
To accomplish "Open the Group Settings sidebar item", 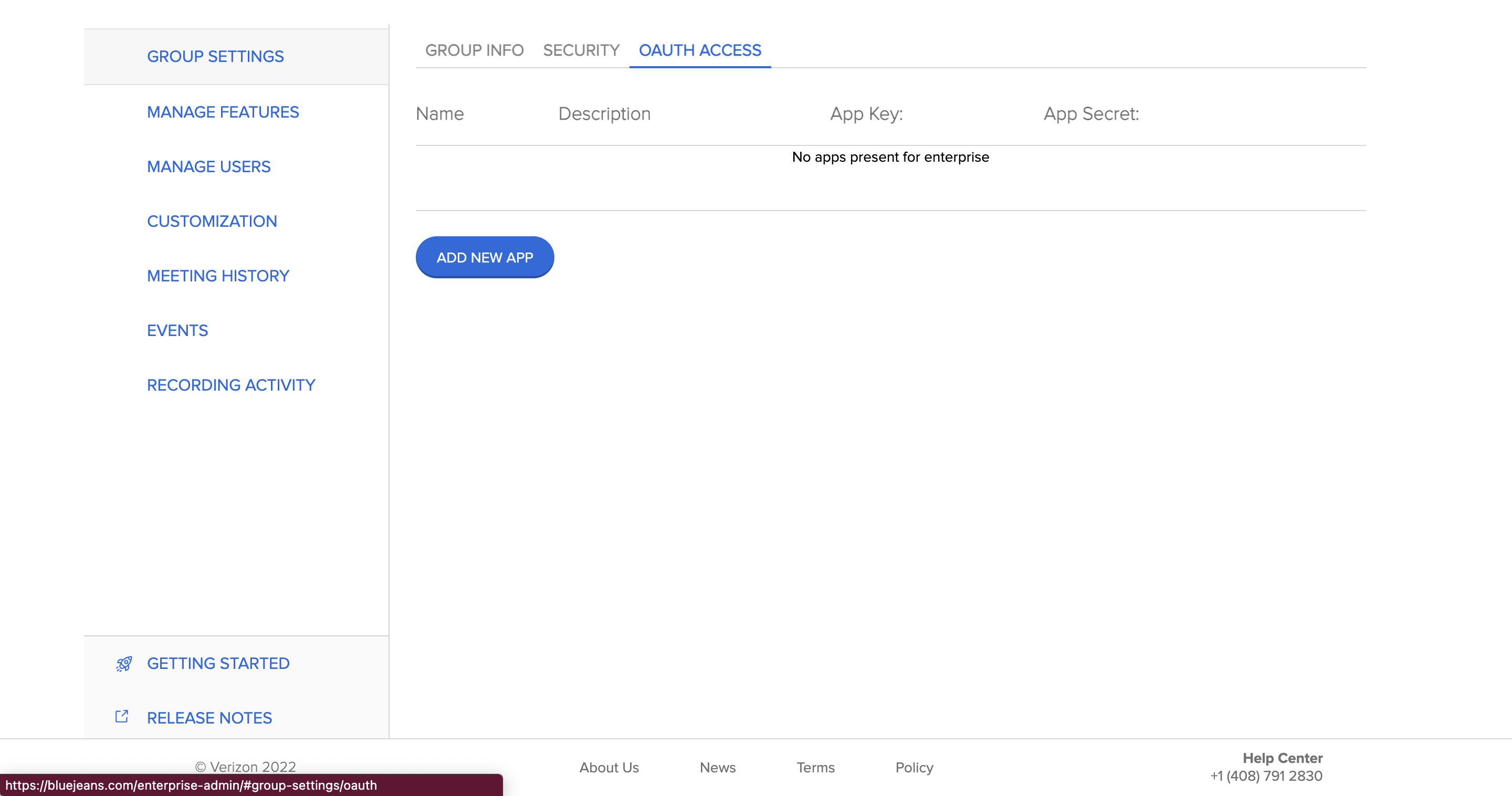I will tap(215, 56).
